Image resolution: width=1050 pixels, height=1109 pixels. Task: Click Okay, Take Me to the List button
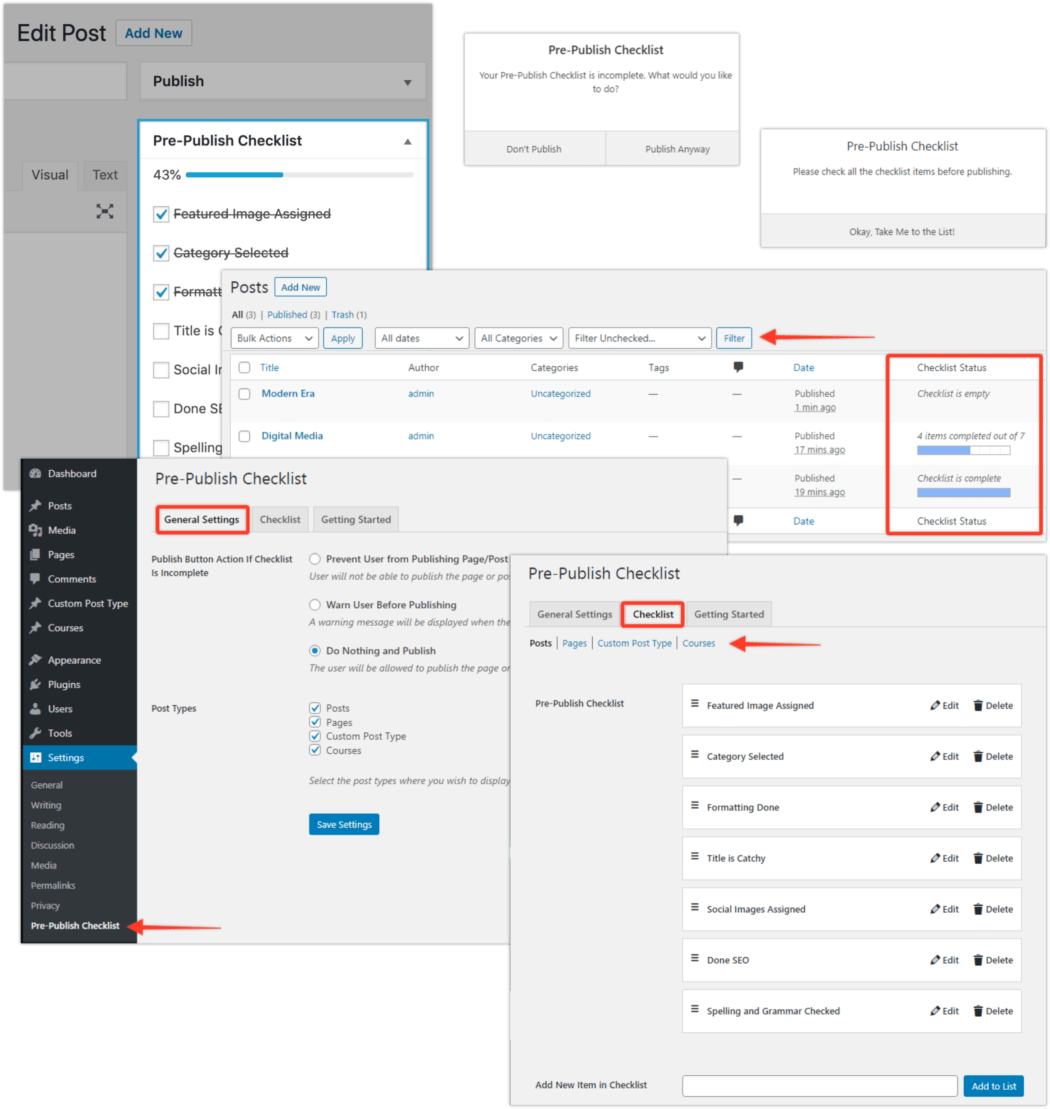(x=902, y=231)
